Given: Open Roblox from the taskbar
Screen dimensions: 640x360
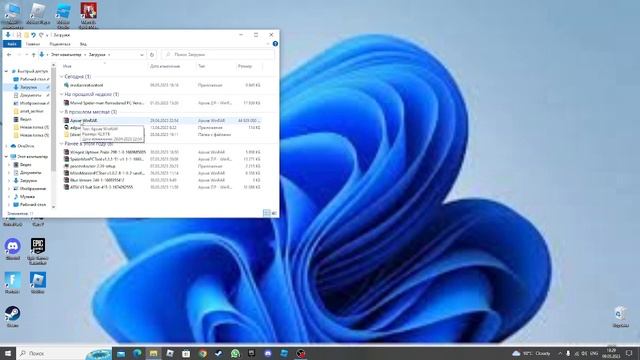Looking at the screenshot, I should tap(170, 353).
